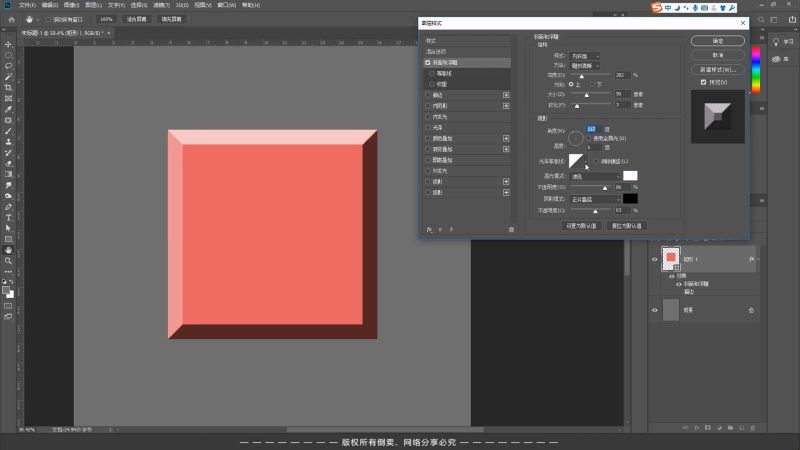Click the delete effect trash icon in dialog
The image size is (800, 450).
coord(511,229)
